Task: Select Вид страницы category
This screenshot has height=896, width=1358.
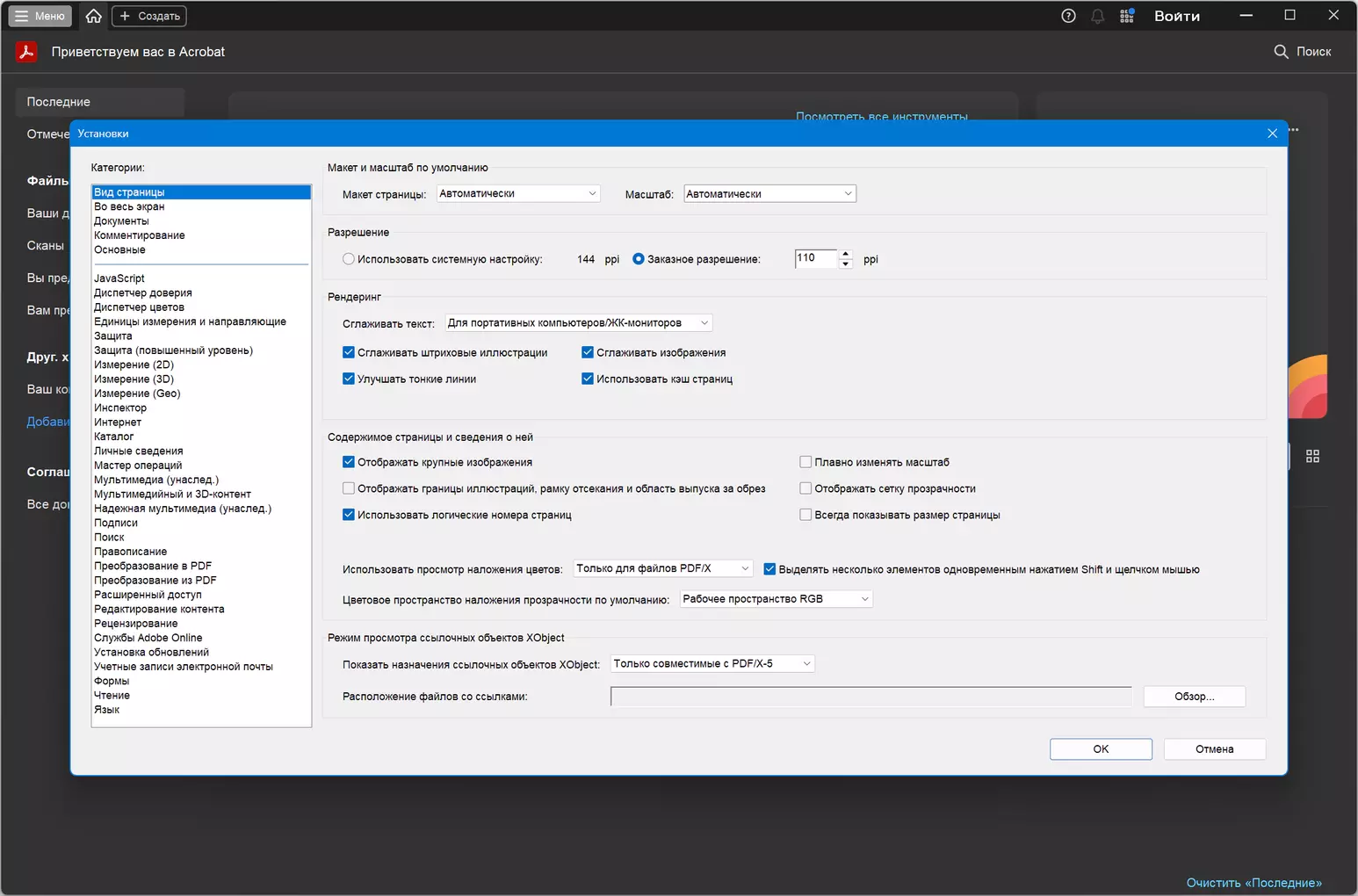Action: tap(201, 192)
